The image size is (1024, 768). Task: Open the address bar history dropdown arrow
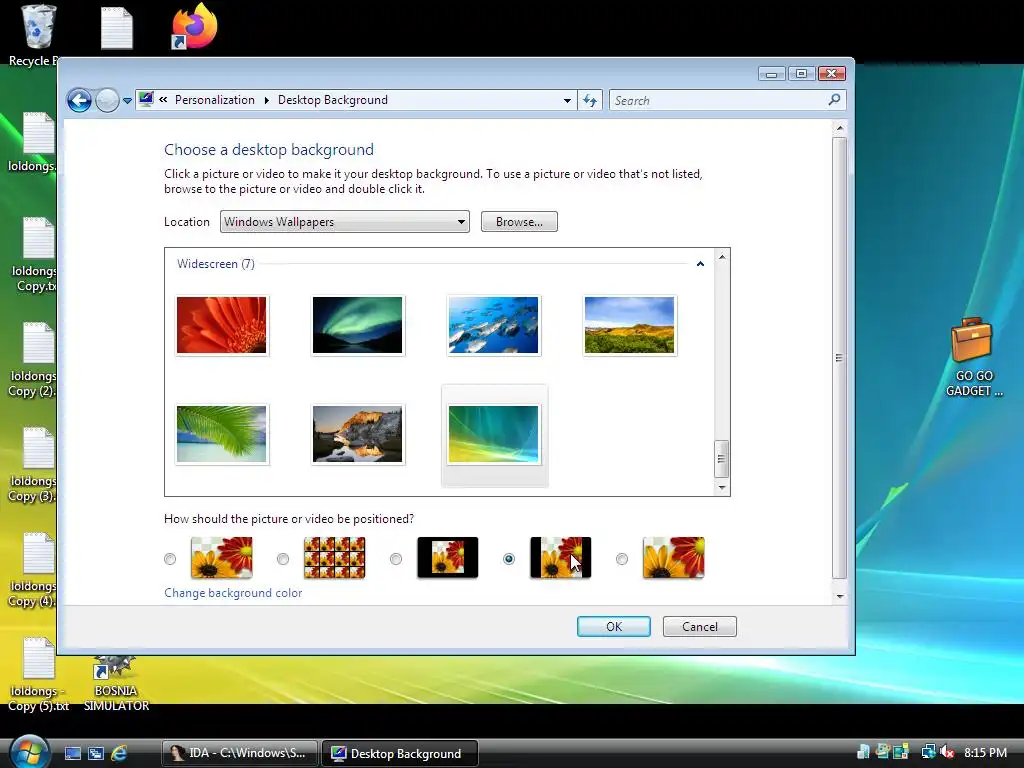(567, 101)
